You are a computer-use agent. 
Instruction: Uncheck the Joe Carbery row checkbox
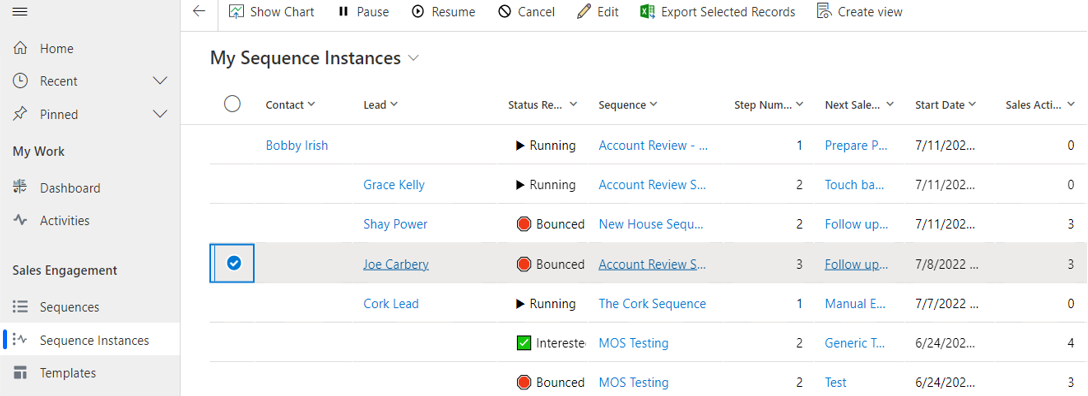[x=234, y=264]
